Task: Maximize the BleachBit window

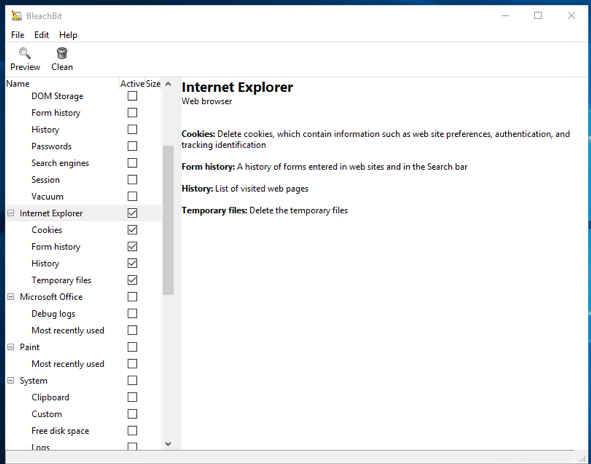Action: 538,15
